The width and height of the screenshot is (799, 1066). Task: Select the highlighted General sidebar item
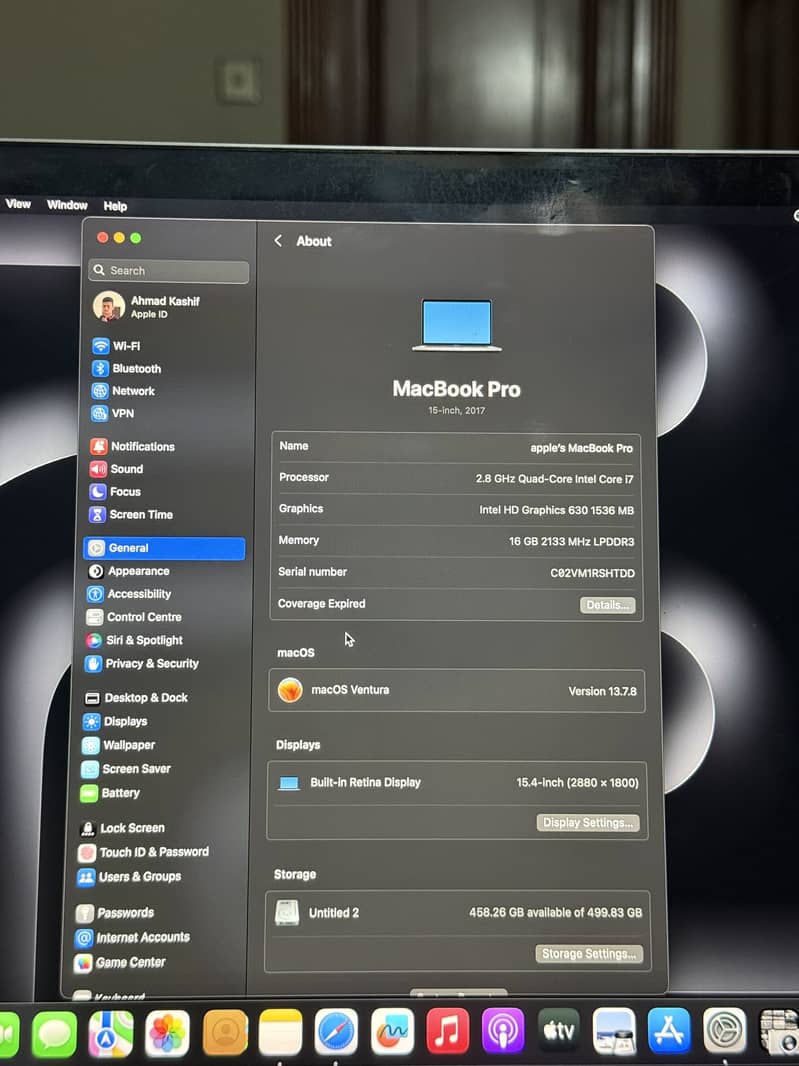tap(164, 548)
